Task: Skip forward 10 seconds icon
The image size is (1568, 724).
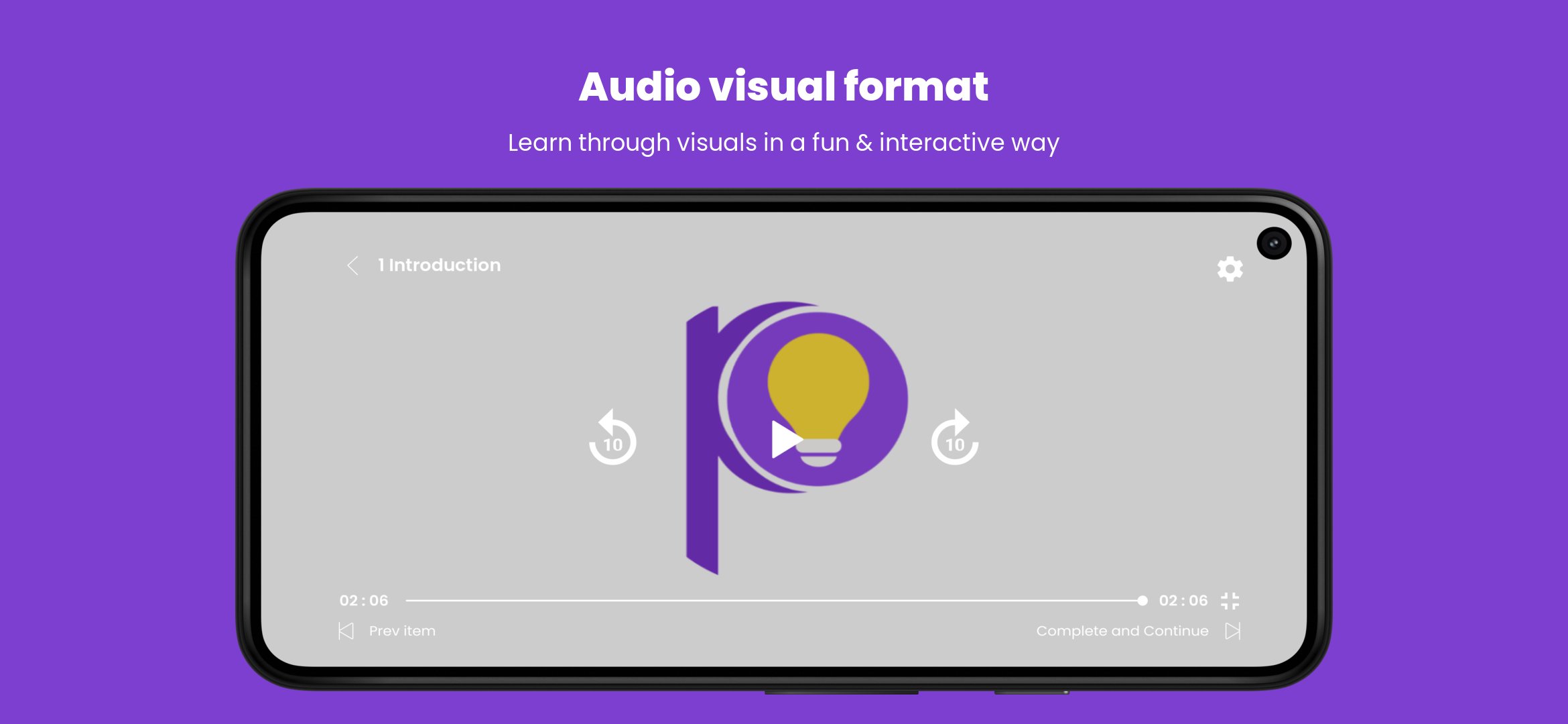Action: pos(955,439)
